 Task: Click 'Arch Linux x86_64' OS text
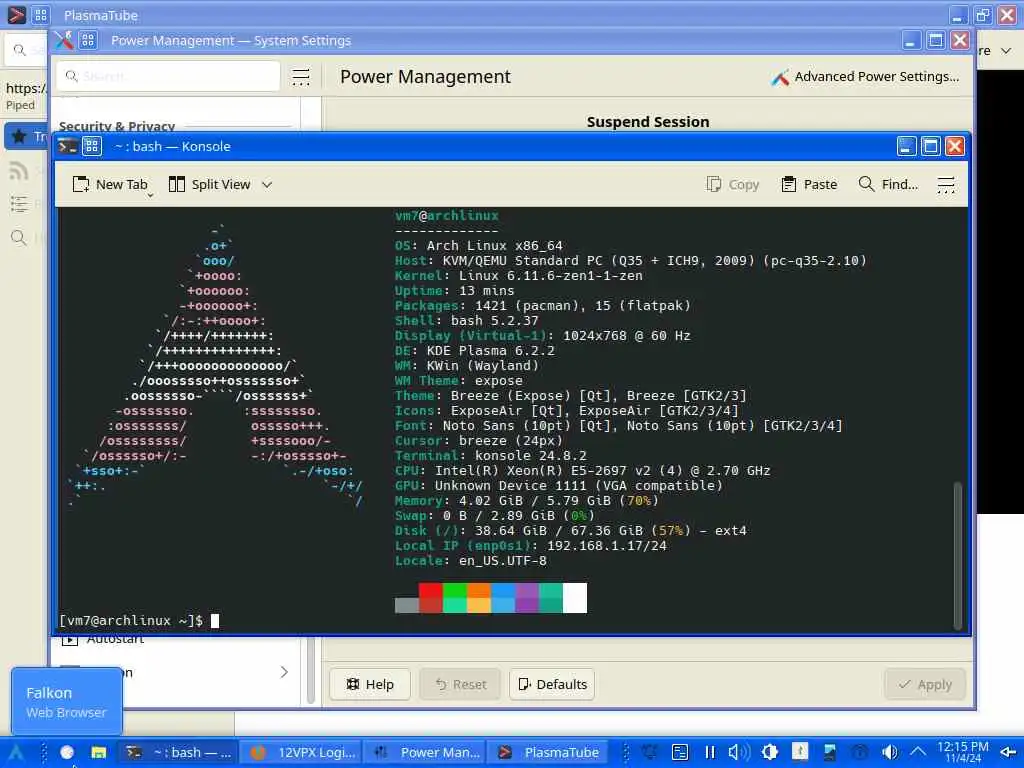[x=494, y=246]
